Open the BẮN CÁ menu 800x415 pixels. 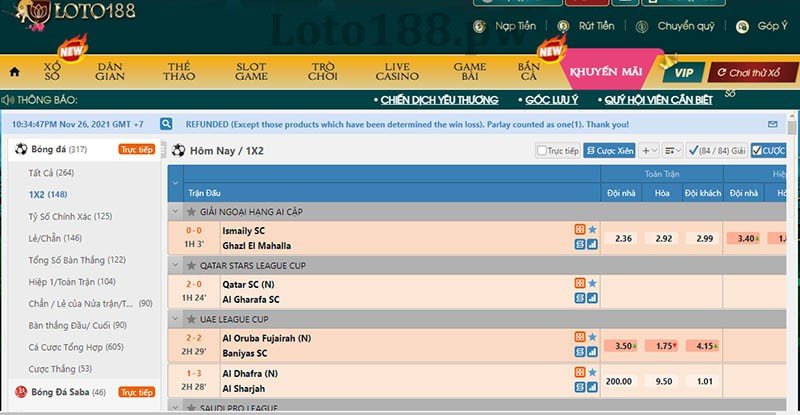pyautogui.click(x=529, y=71)
